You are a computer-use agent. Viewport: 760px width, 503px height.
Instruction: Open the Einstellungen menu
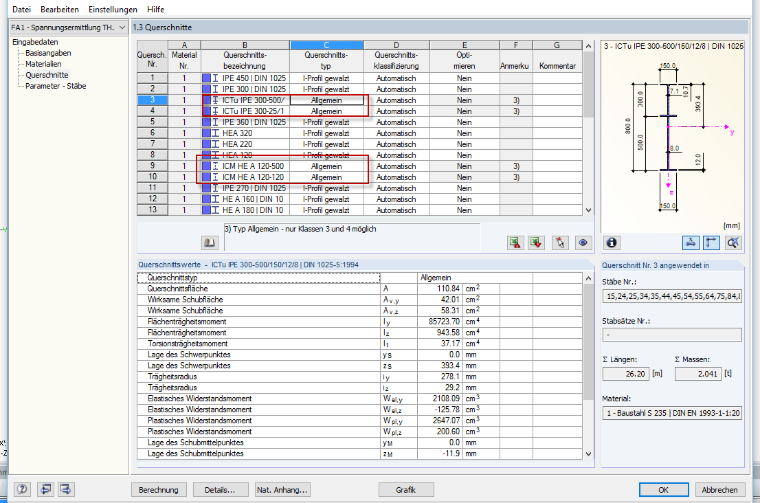pos(113,9)
